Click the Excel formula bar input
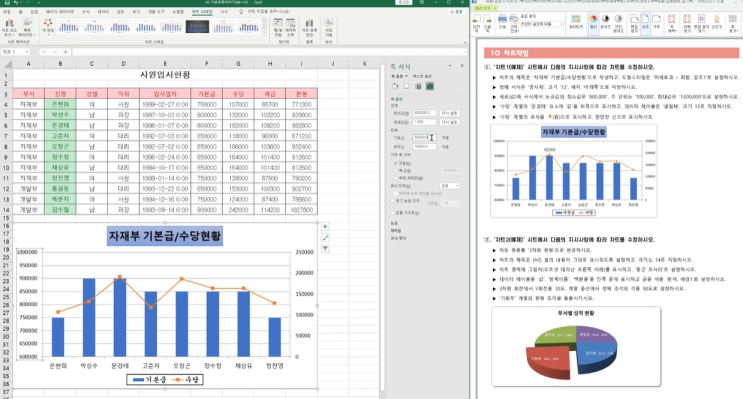Screen dimensions: 743x399 268,52
